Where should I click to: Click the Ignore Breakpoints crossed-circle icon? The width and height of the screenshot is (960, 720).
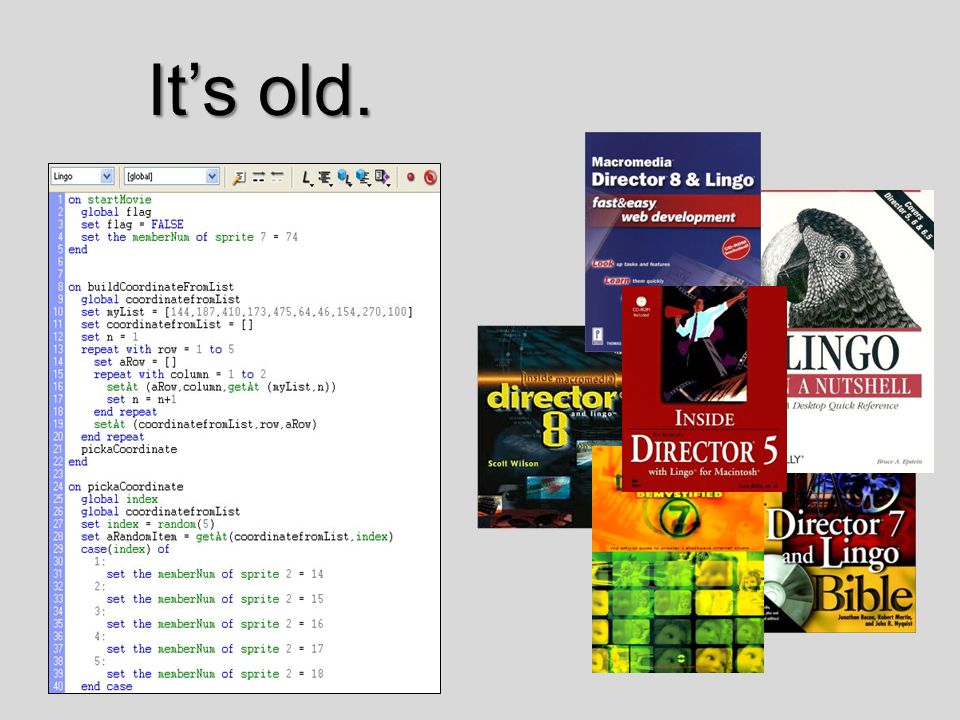click(x=430, y=177)
